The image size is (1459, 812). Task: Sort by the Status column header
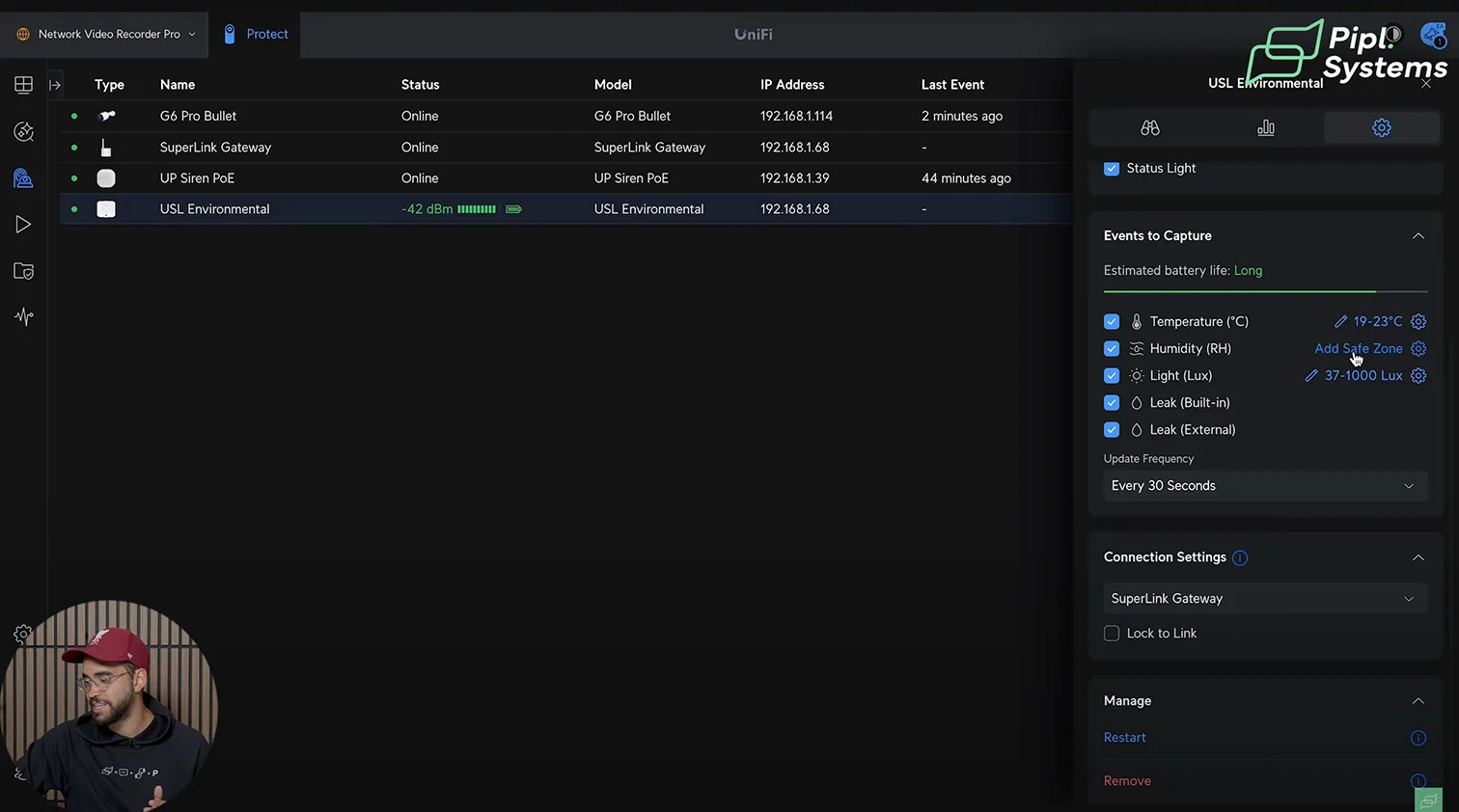[x=420, y=85]
